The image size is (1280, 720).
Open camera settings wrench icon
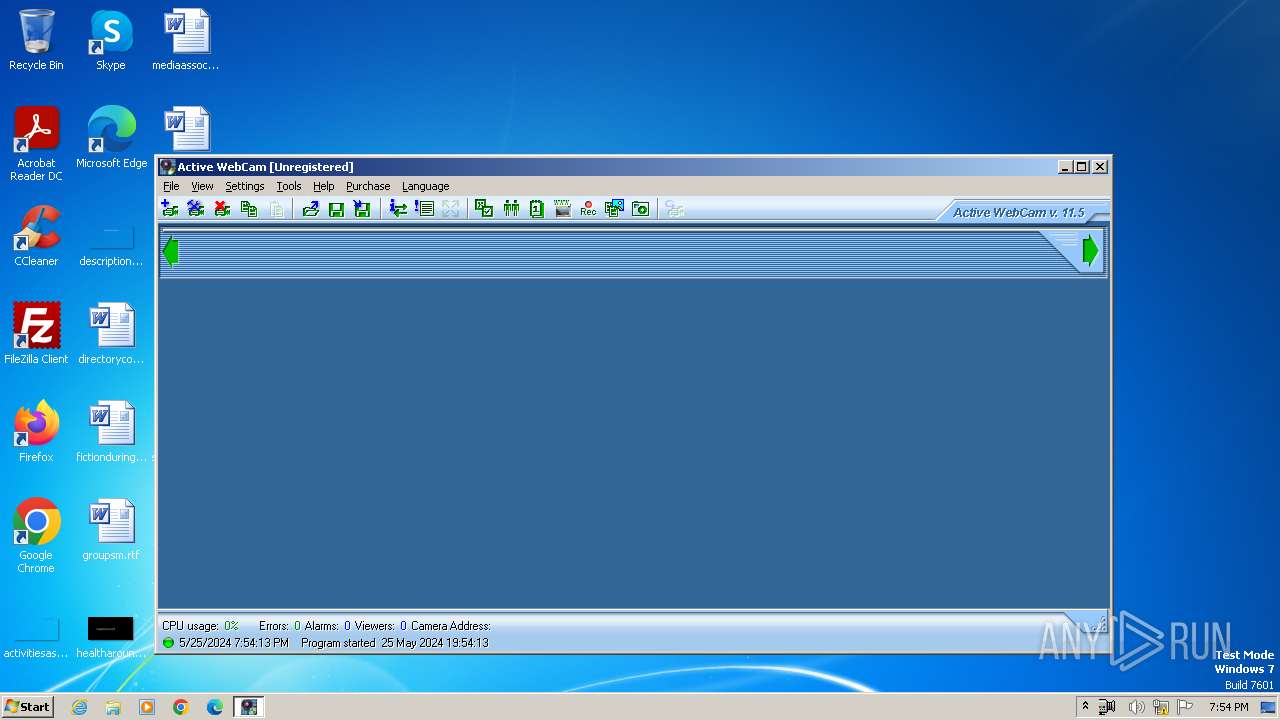pos(196,208)
